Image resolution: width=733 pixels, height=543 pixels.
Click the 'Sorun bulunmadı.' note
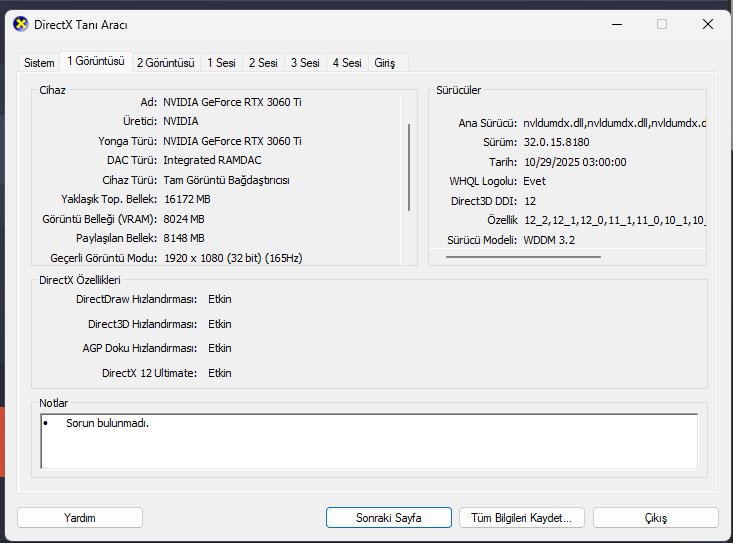pos(108,423)
